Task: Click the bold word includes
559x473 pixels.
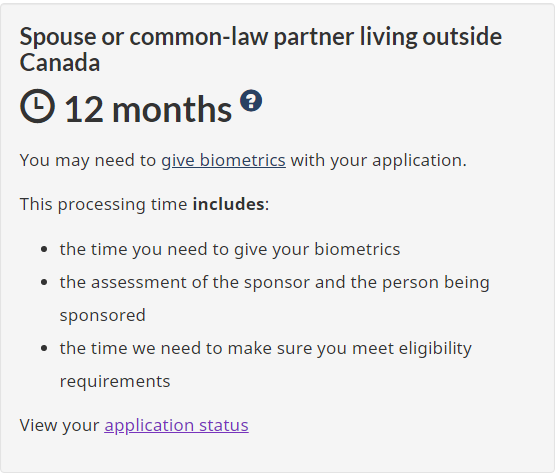Action: (229, 204)
